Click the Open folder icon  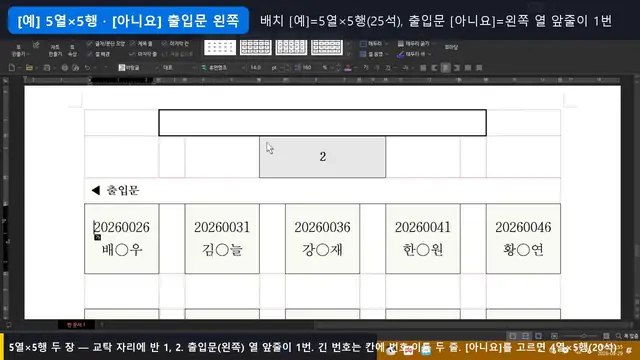[x=29, y=68]
